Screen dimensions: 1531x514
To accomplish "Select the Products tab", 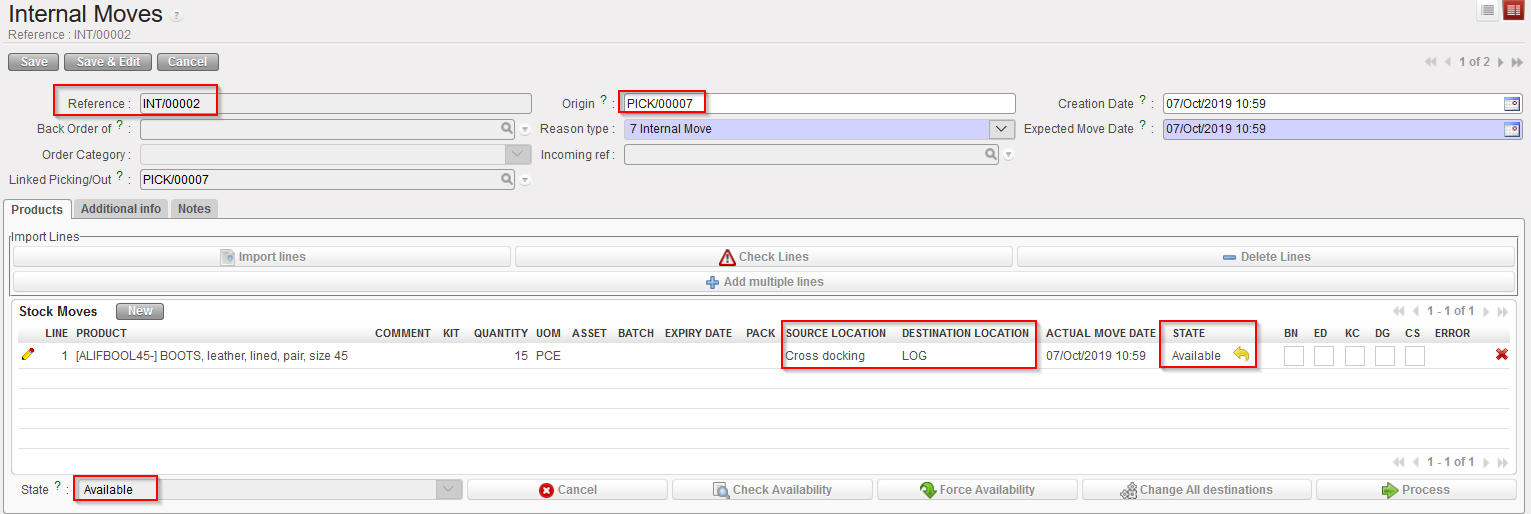I will (x=37, y=209).
